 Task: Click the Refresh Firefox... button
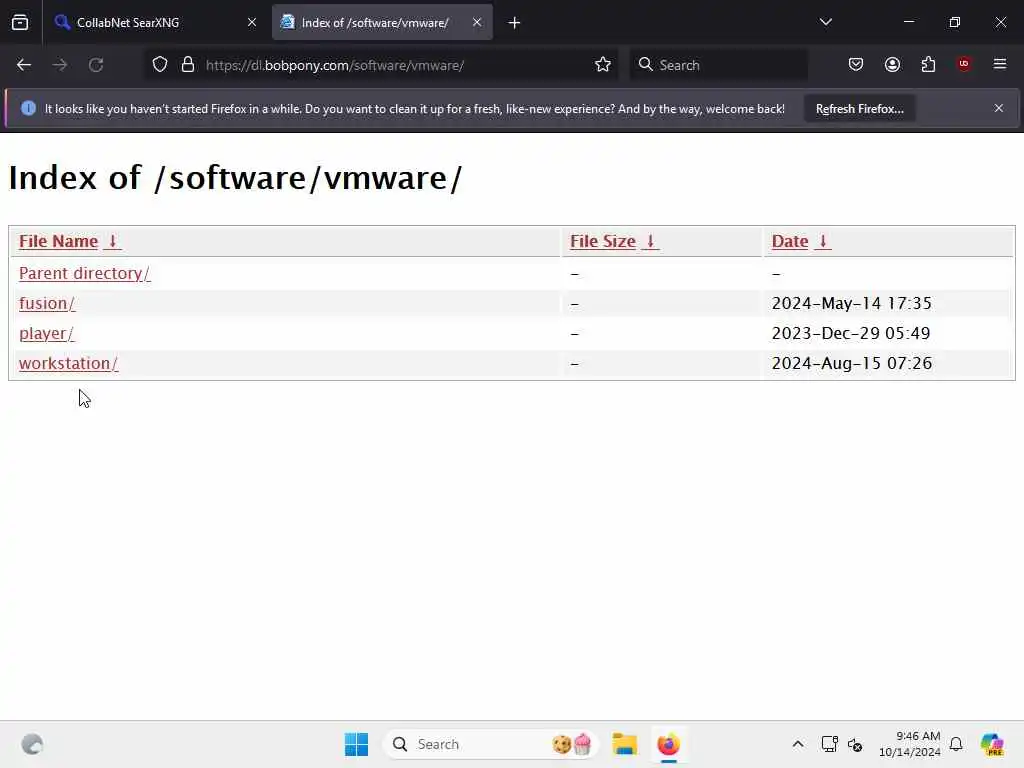click(x=859, y=108)
